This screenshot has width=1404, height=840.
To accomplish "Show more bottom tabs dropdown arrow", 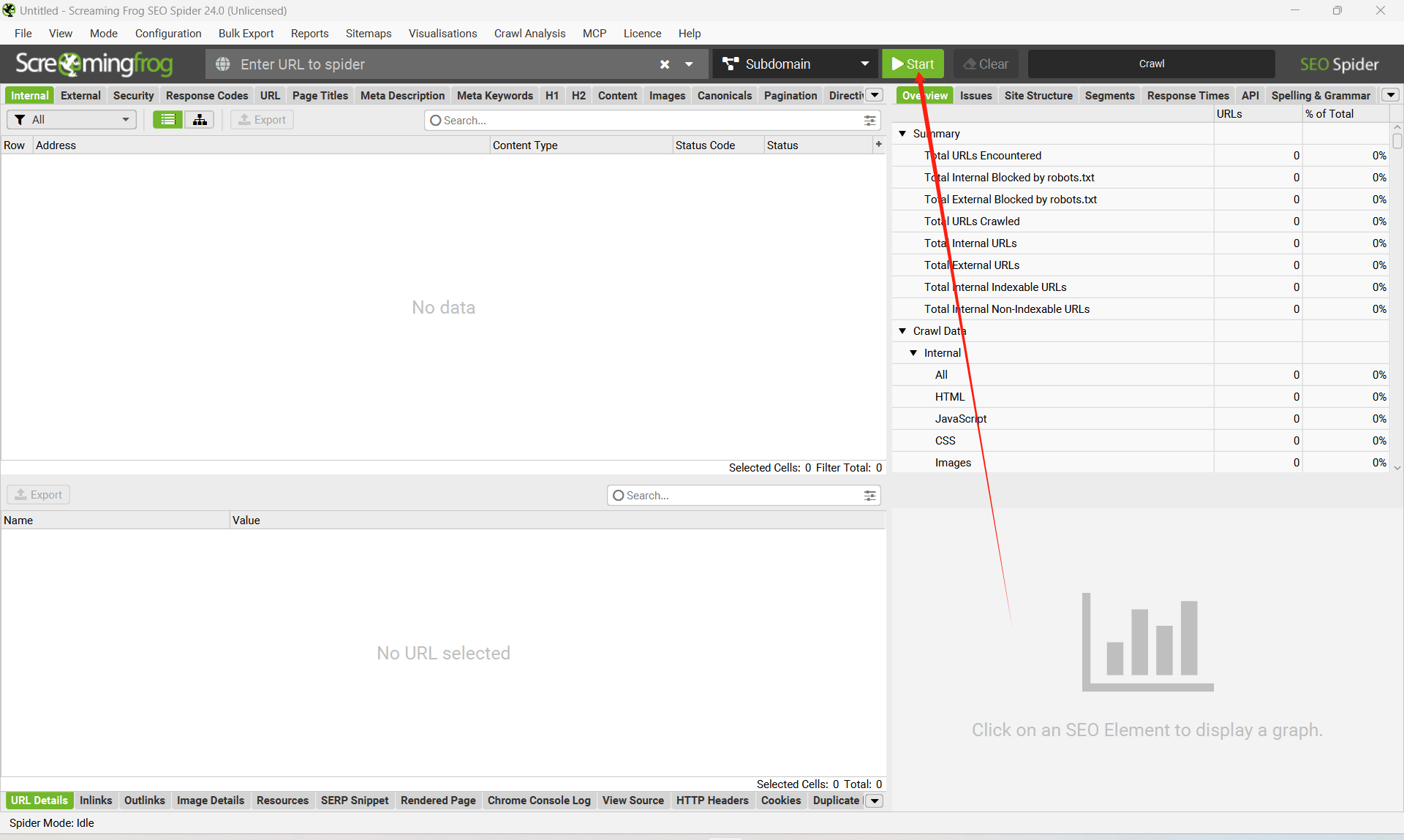I will point(875,801).
